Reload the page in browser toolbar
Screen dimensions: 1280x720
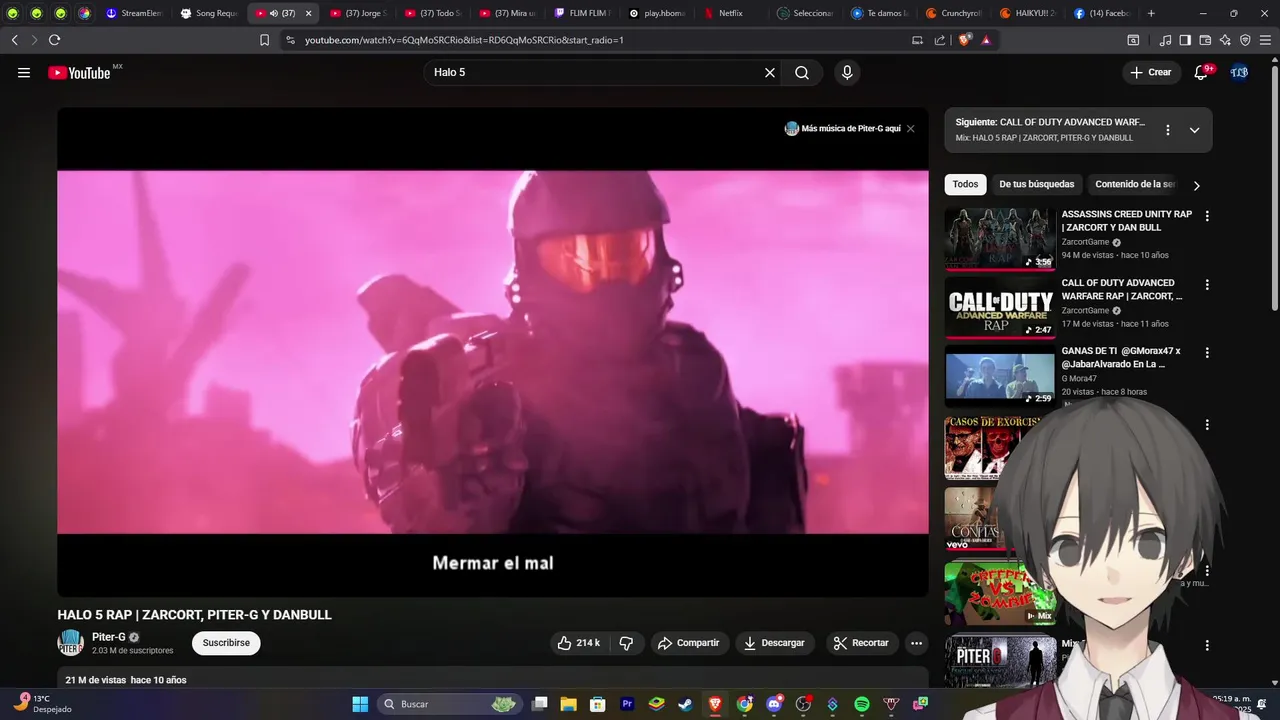[54, 40]
